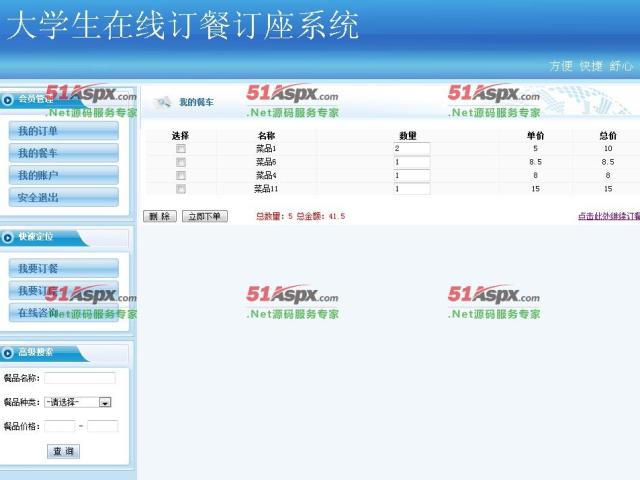
Task: Click the 查询 search button
Action: (x=63, y=451)
